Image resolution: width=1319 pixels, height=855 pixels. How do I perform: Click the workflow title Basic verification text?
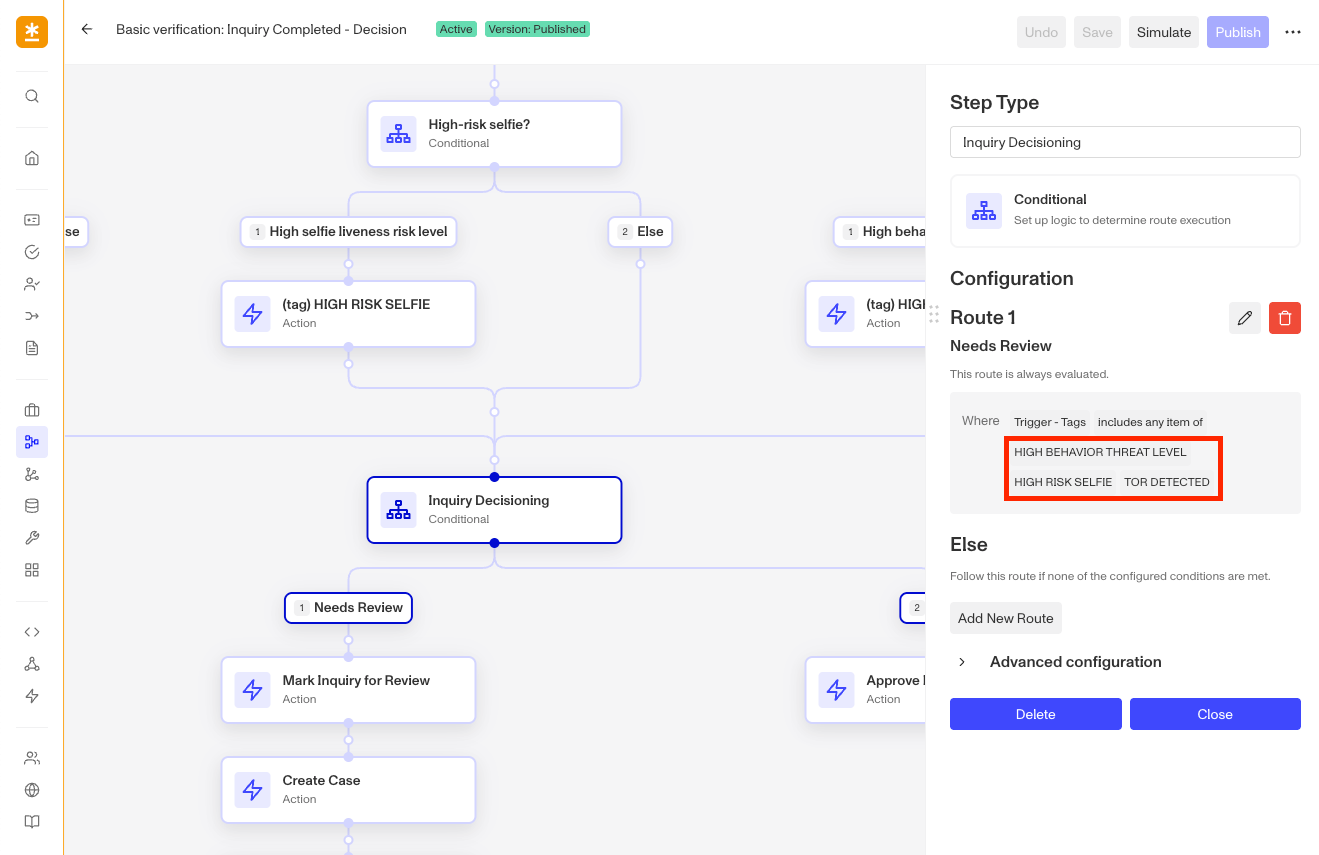click(x=261, y=30)
